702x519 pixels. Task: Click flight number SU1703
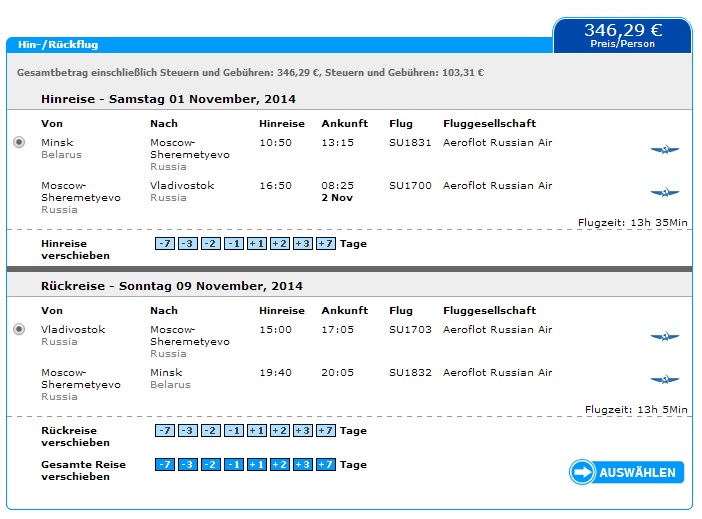(x=410, y=330)
